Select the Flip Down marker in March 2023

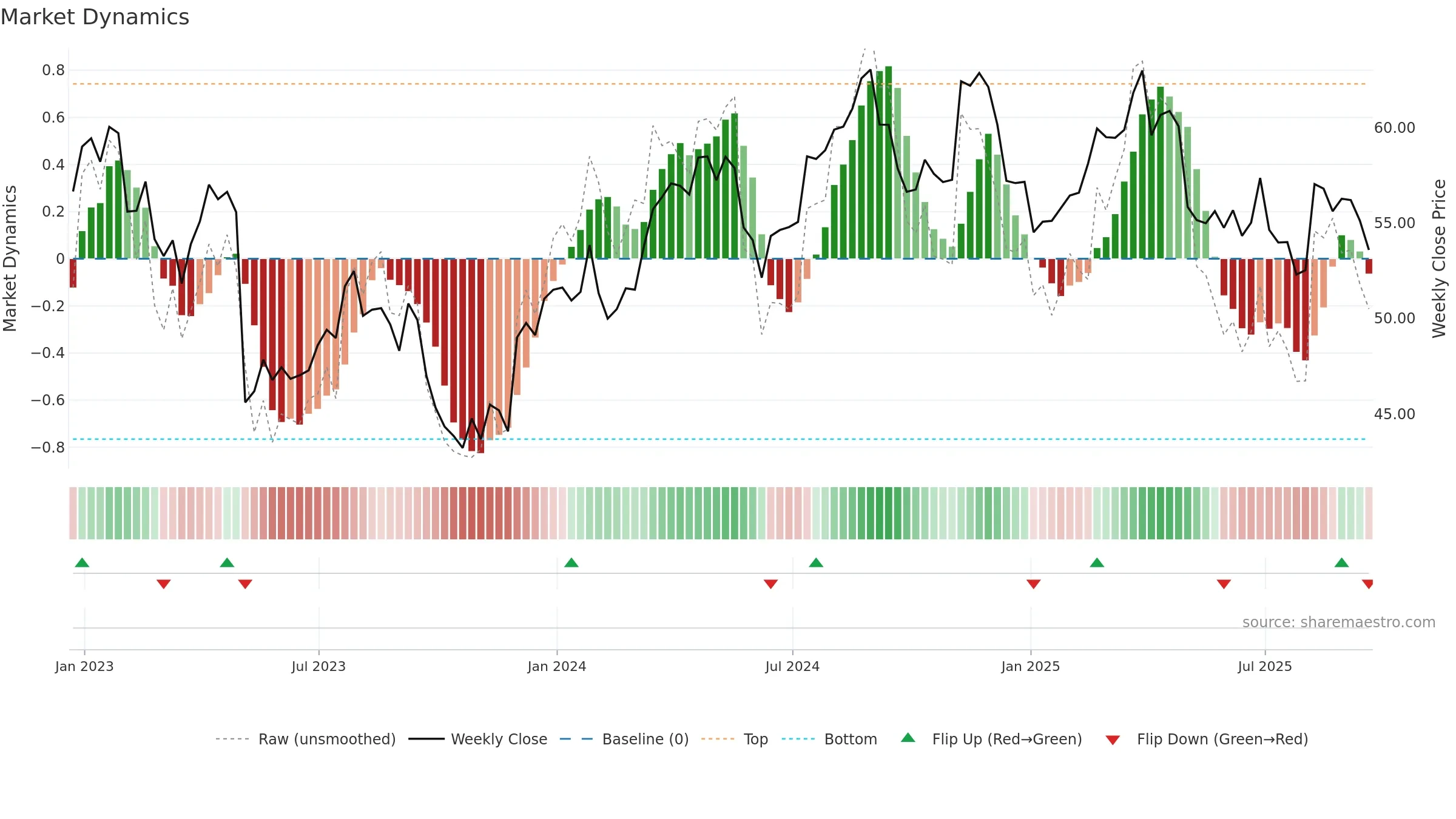point(164,584)
